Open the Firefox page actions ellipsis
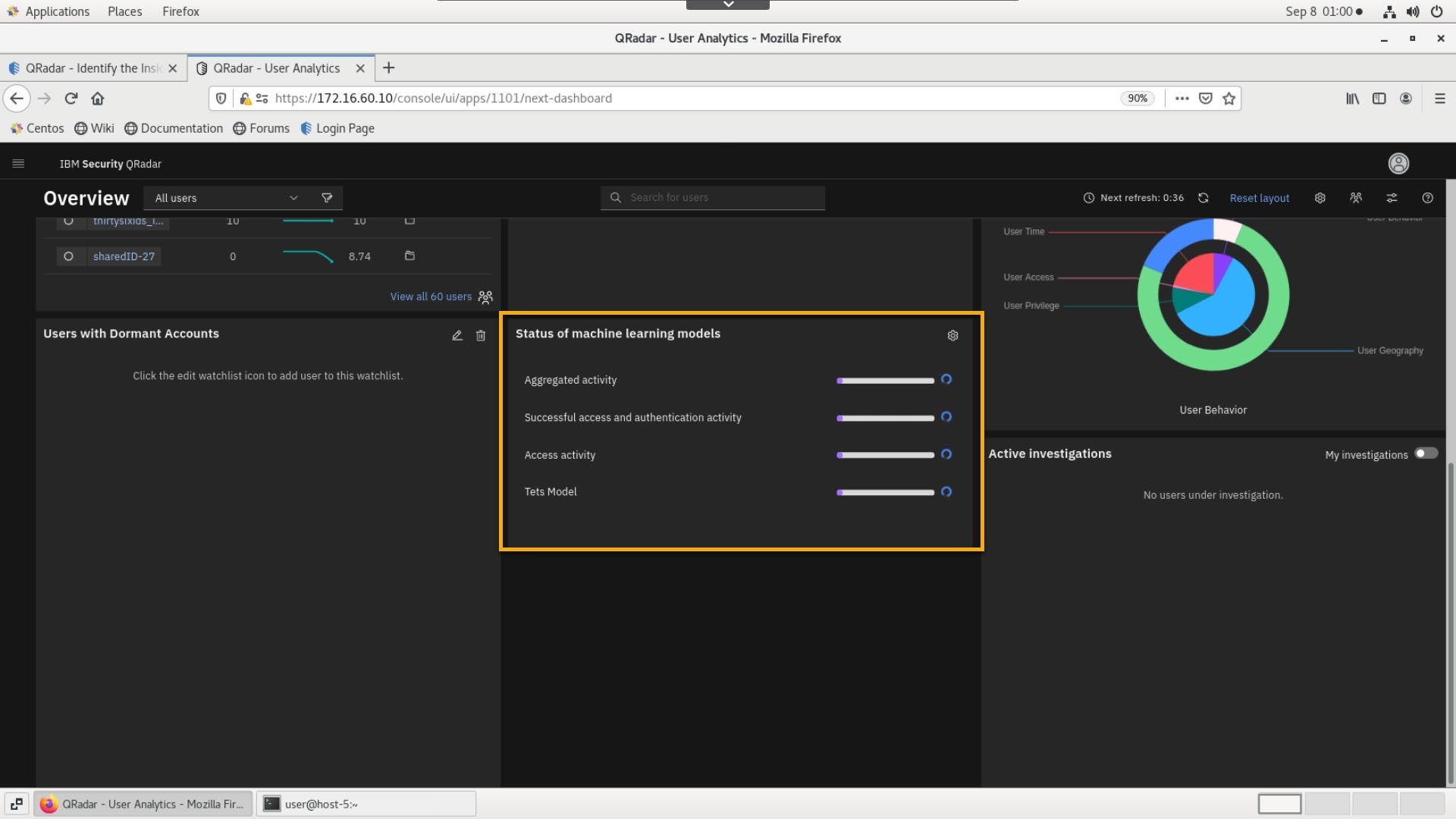This screenshot has height=819, width=1456. [1181, 99]
